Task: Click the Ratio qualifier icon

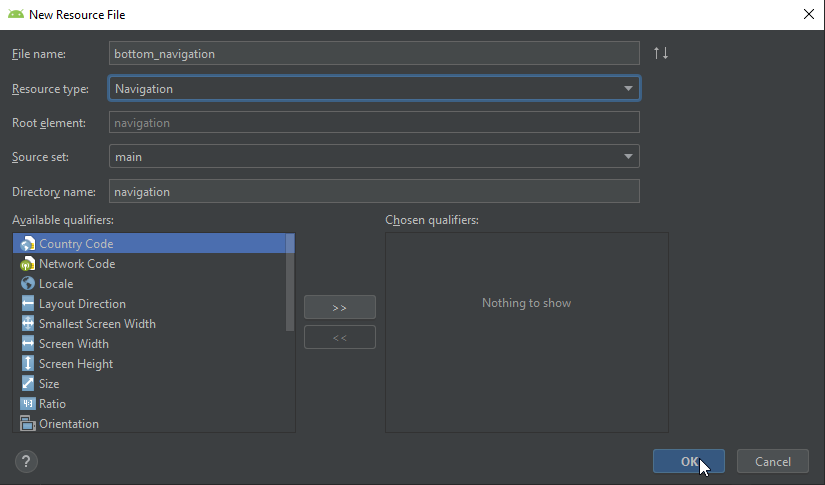Action: pyautogui.click(x=27, y=403)
